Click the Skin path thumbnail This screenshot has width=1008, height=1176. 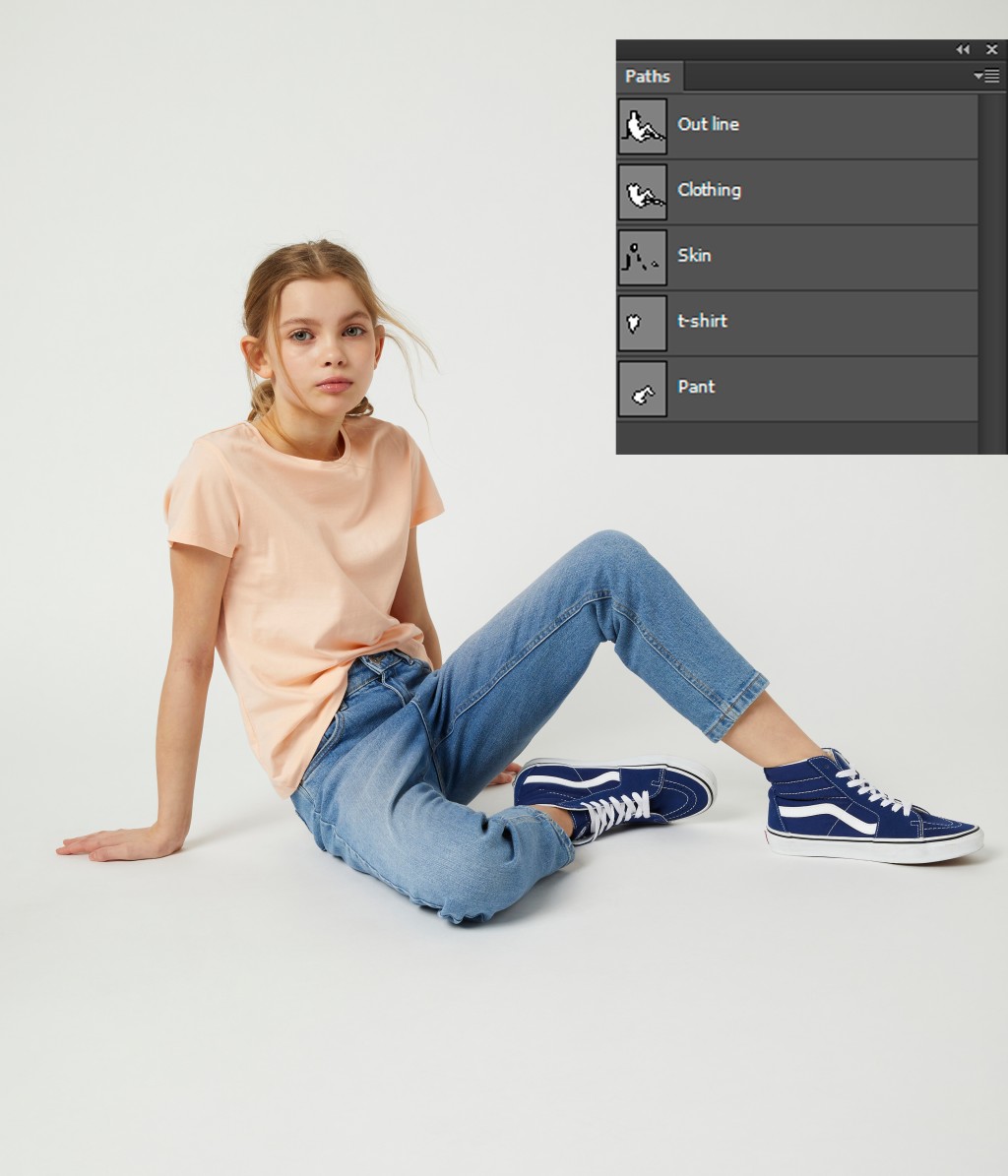click(643, 258)
